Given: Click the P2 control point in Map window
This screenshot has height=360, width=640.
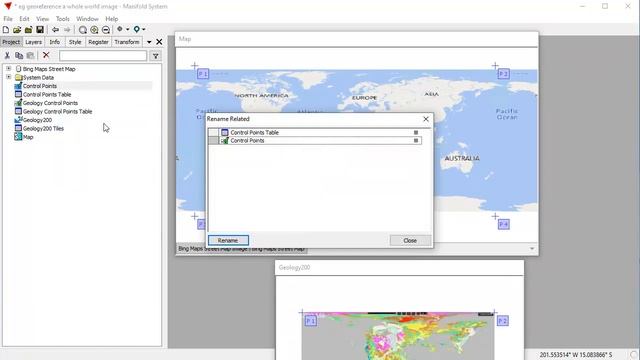Looking at the screenshot, I should 504,74.
